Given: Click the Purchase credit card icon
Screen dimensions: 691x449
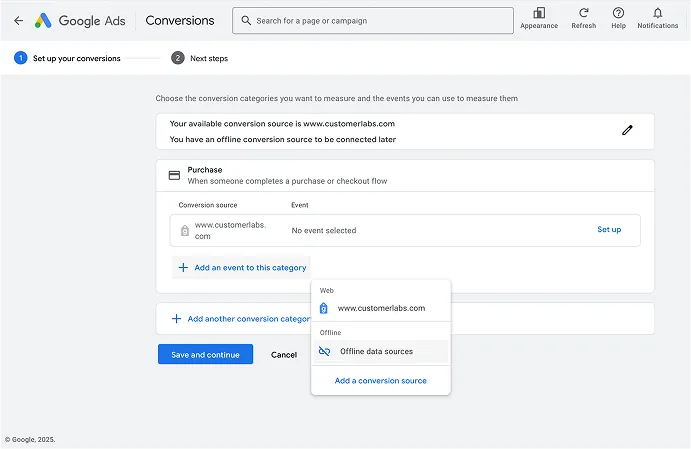Looking at the screenshot, I should click(x=175, y=175).
